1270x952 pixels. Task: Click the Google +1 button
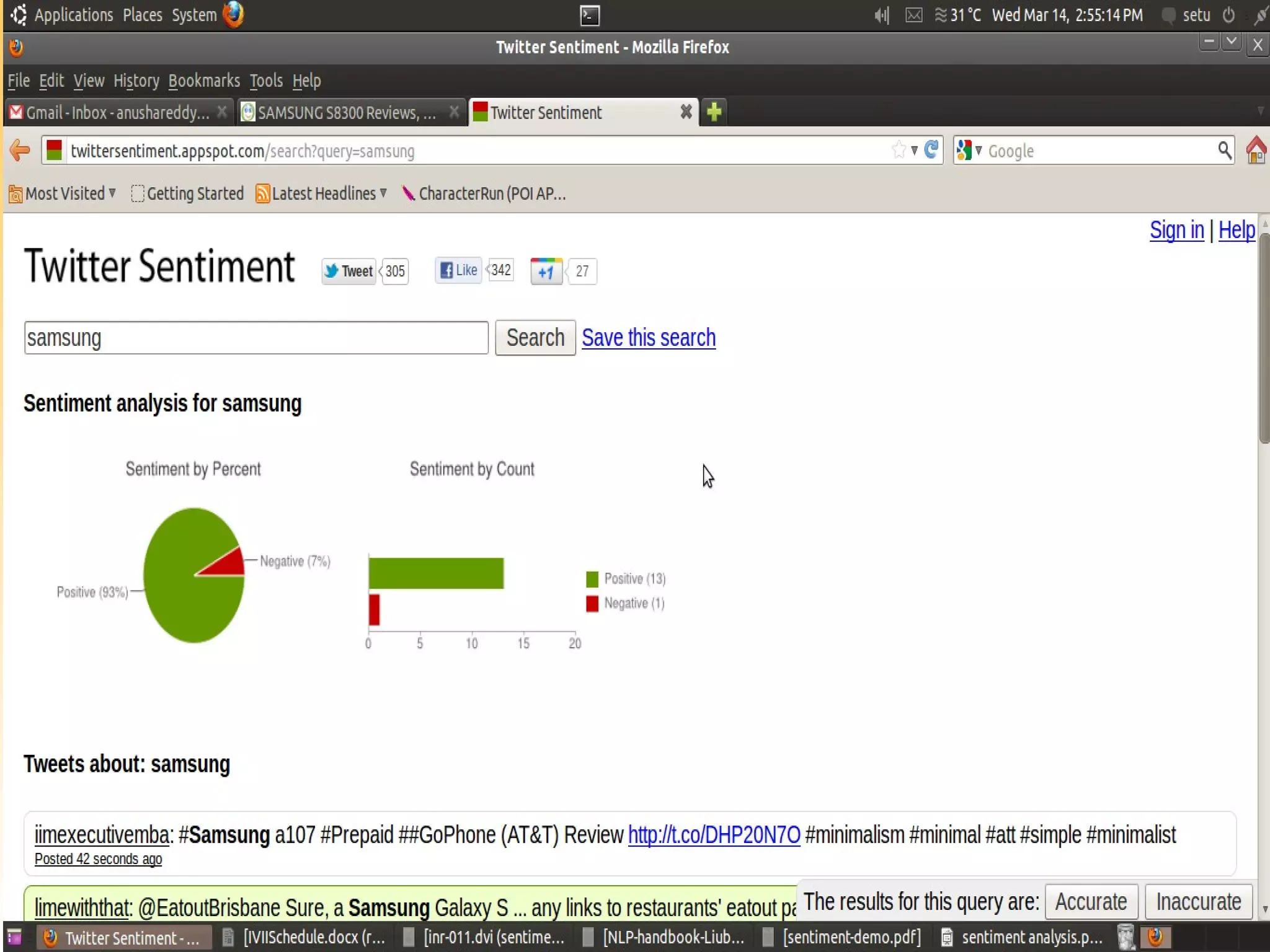pos(546,271)
